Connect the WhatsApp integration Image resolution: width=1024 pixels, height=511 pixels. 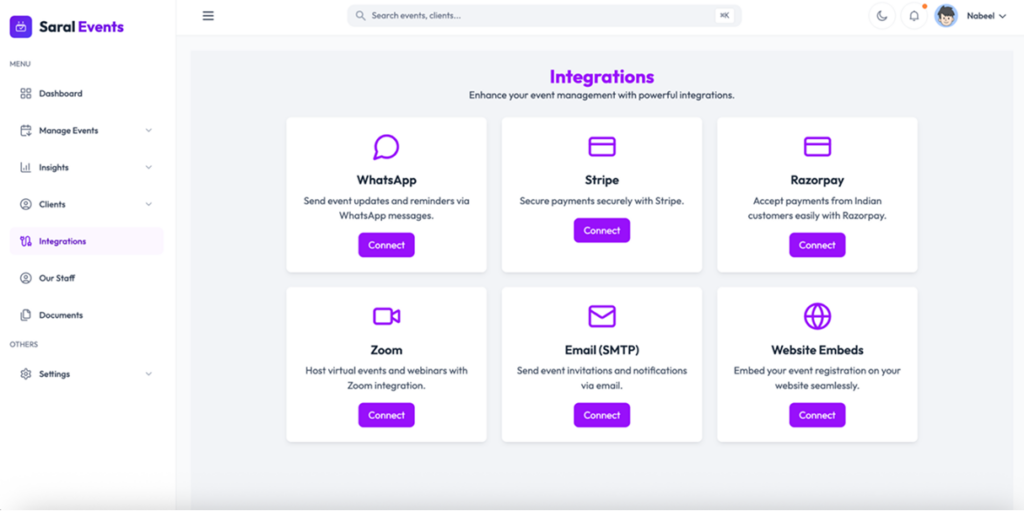point(386,245)
